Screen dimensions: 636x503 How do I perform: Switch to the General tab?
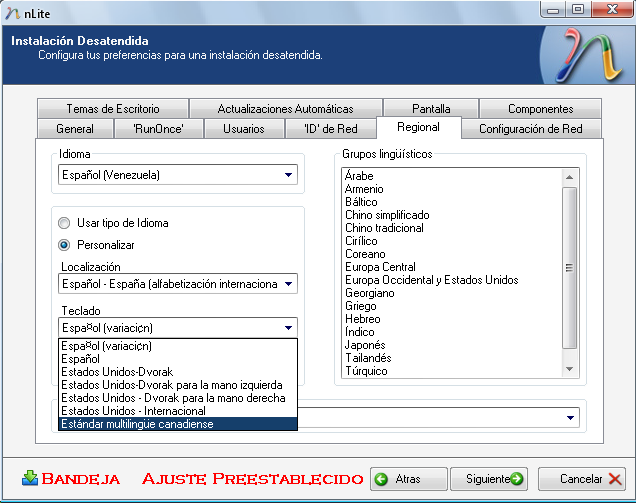(x=75, y=129)
